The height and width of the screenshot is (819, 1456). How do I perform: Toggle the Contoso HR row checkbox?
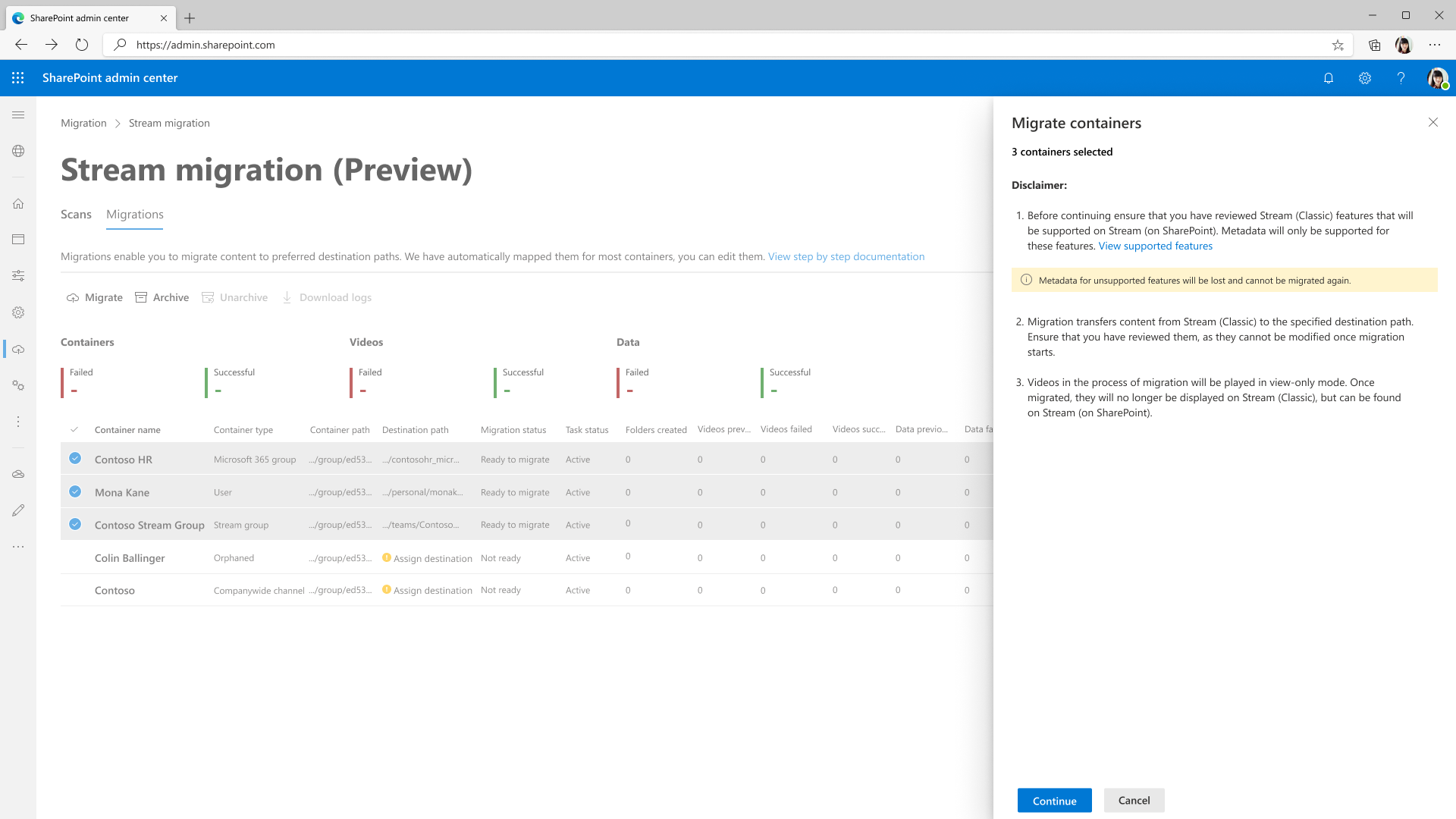75,458
